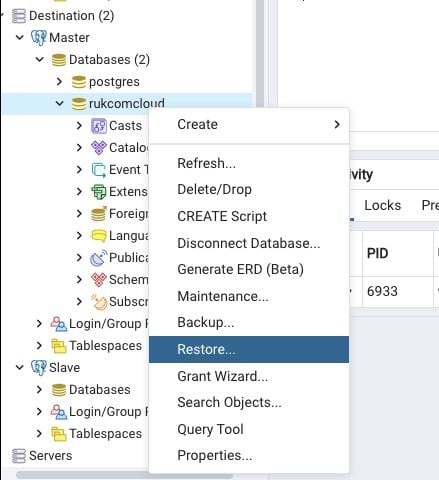The image size is (439, 480).
Task: Open Query Tool from menu
Action: [249, 429]
